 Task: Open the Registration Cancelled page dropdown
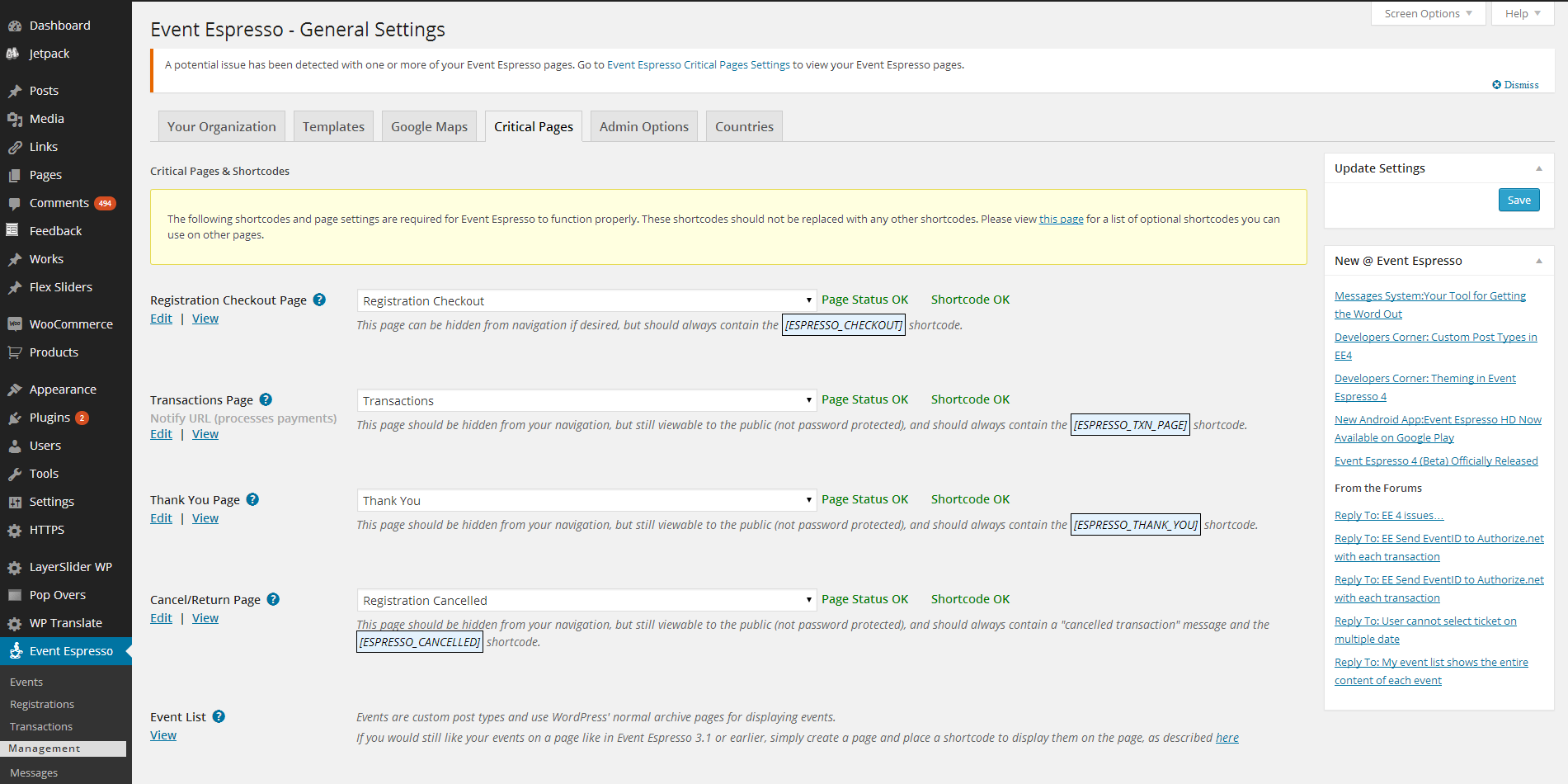tap(586, 600)
